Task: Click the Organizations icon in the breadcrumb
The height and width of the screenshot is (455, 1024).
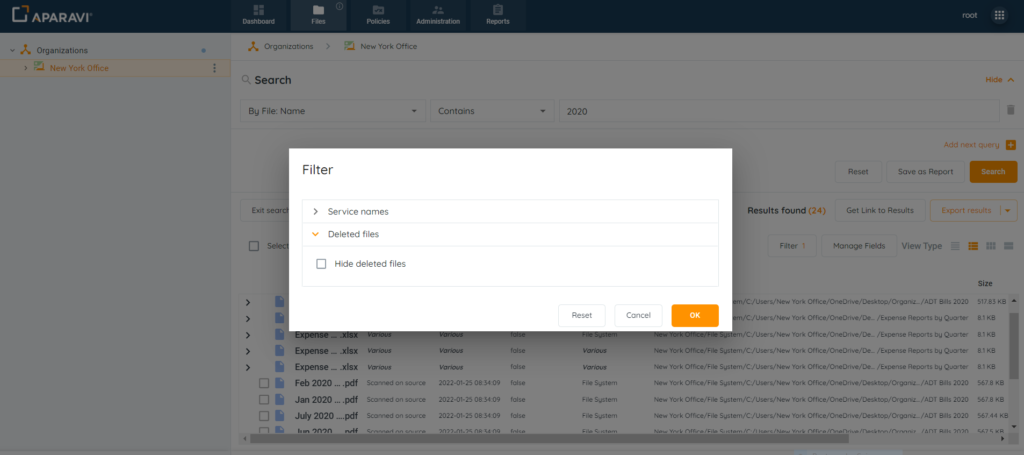Action: pyautogui.click(x=254, y=46)
